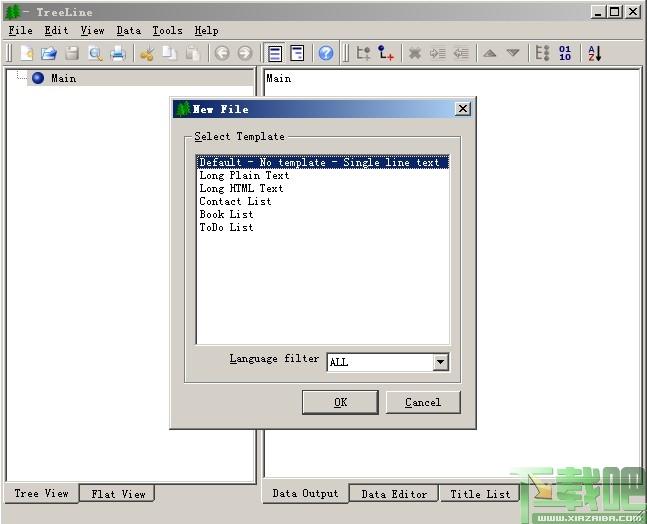
Task: Click Cancel in New File dialog
Action: tap(423, 402)
